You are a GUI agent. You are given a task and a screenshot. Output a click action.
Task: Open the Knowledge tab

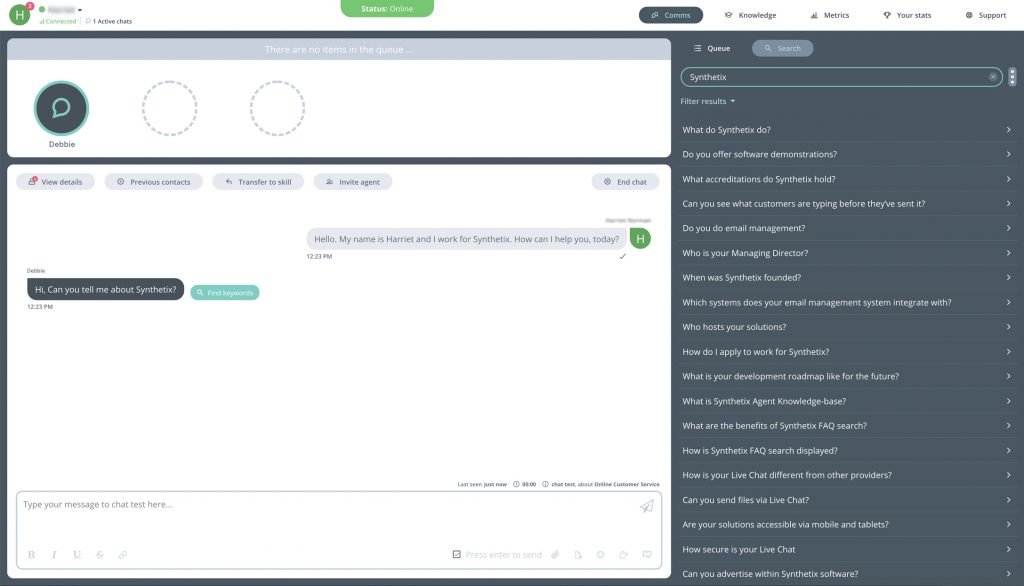[750, 15]
